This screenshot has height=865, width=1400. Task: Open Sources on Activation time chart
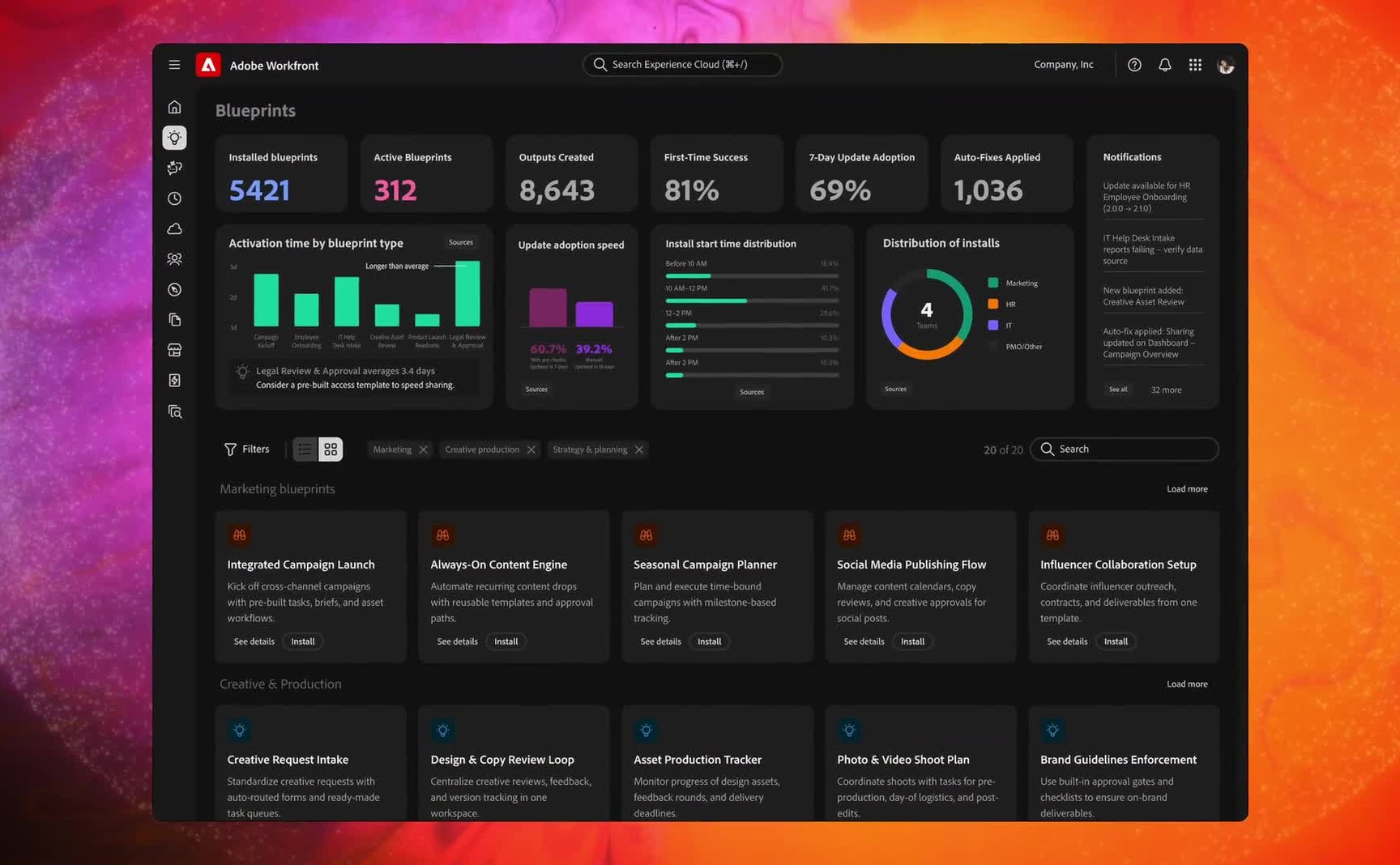tap(461, 242)
